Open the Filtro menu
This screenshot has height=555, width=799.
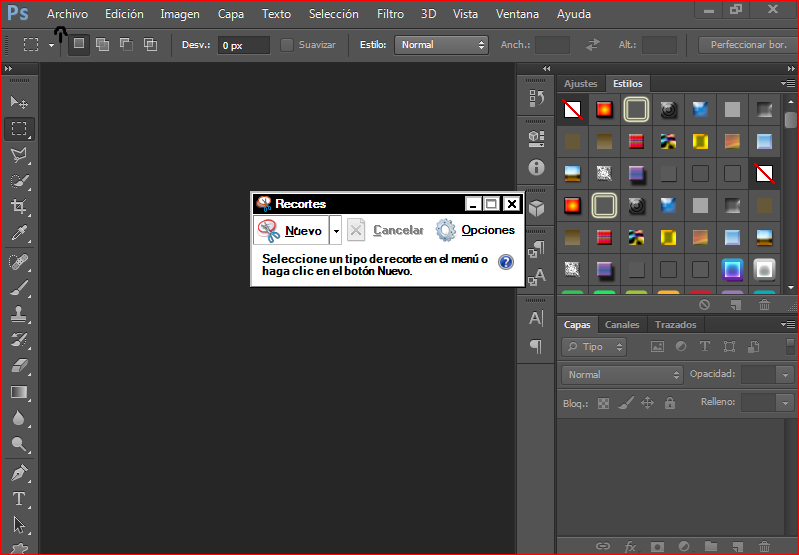390,14
